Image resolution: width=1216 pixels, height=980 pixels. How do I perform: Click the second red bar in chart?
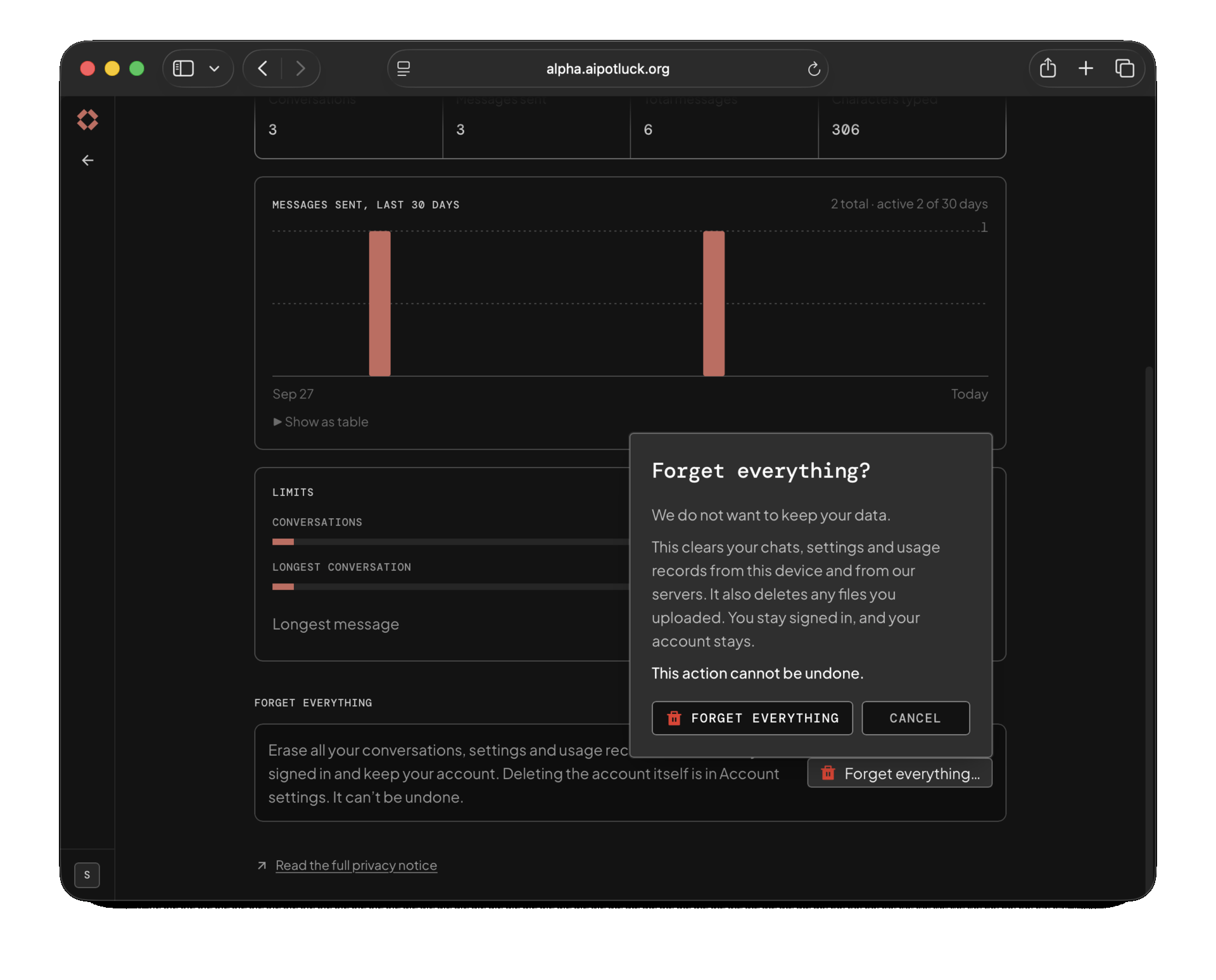tap(714, 303)
